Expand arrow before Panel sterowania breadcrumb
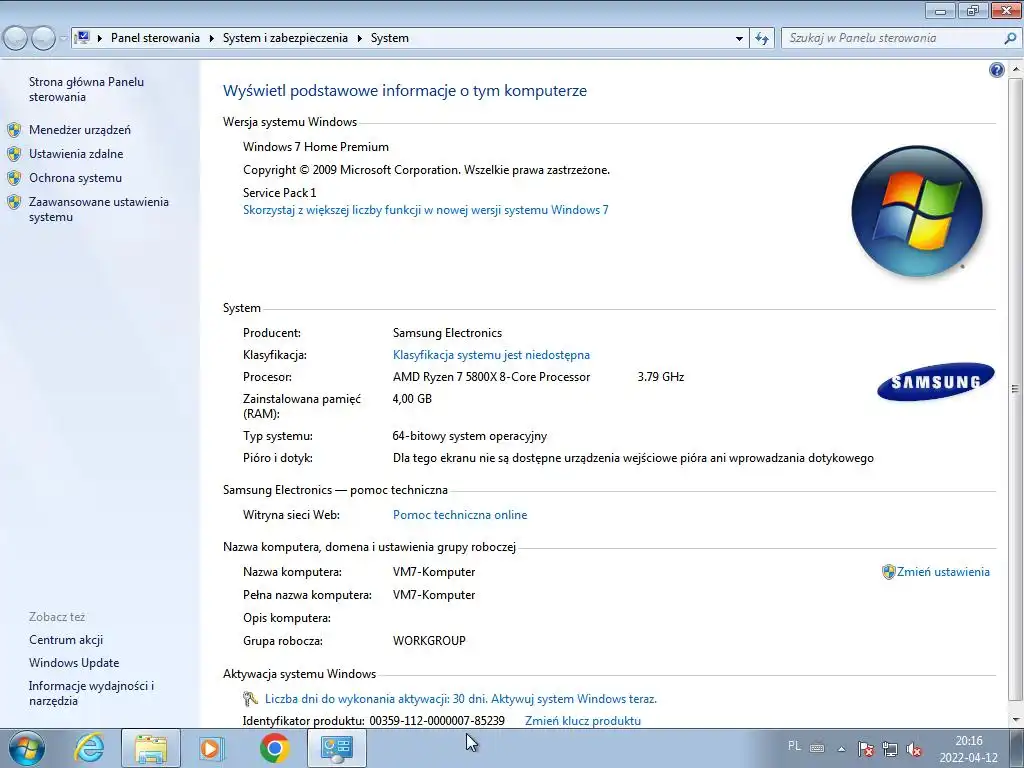The image size is (1024, 768). [x=100, y=39]
